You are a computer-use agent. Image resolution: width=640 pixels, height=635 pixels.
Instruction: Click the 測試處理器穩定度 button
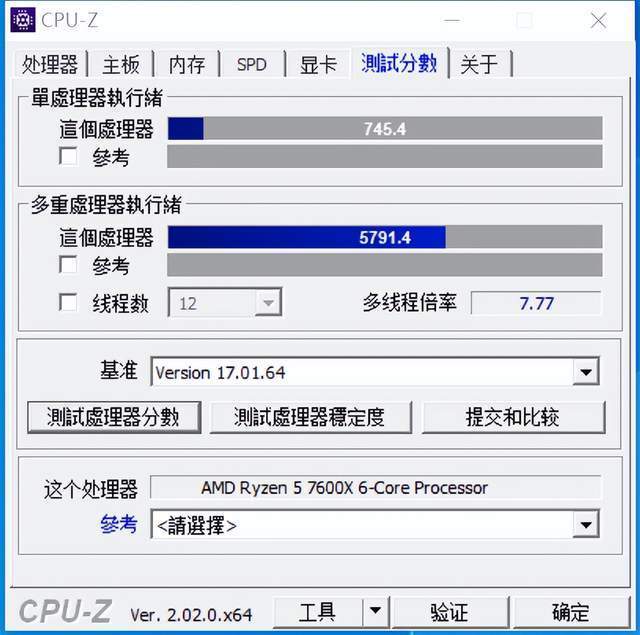(x=310, y=417)
